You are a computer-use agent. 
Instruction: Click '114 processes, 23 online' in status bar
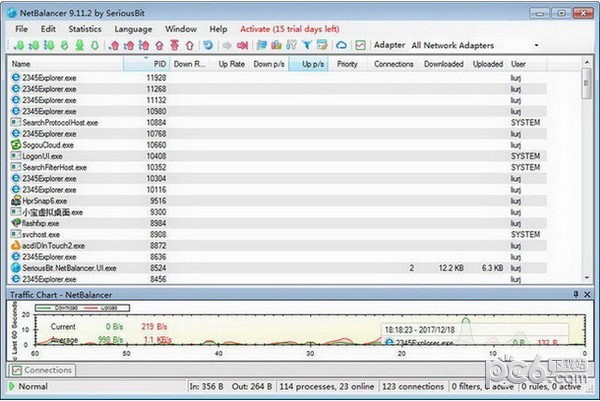tap(327, 386)
